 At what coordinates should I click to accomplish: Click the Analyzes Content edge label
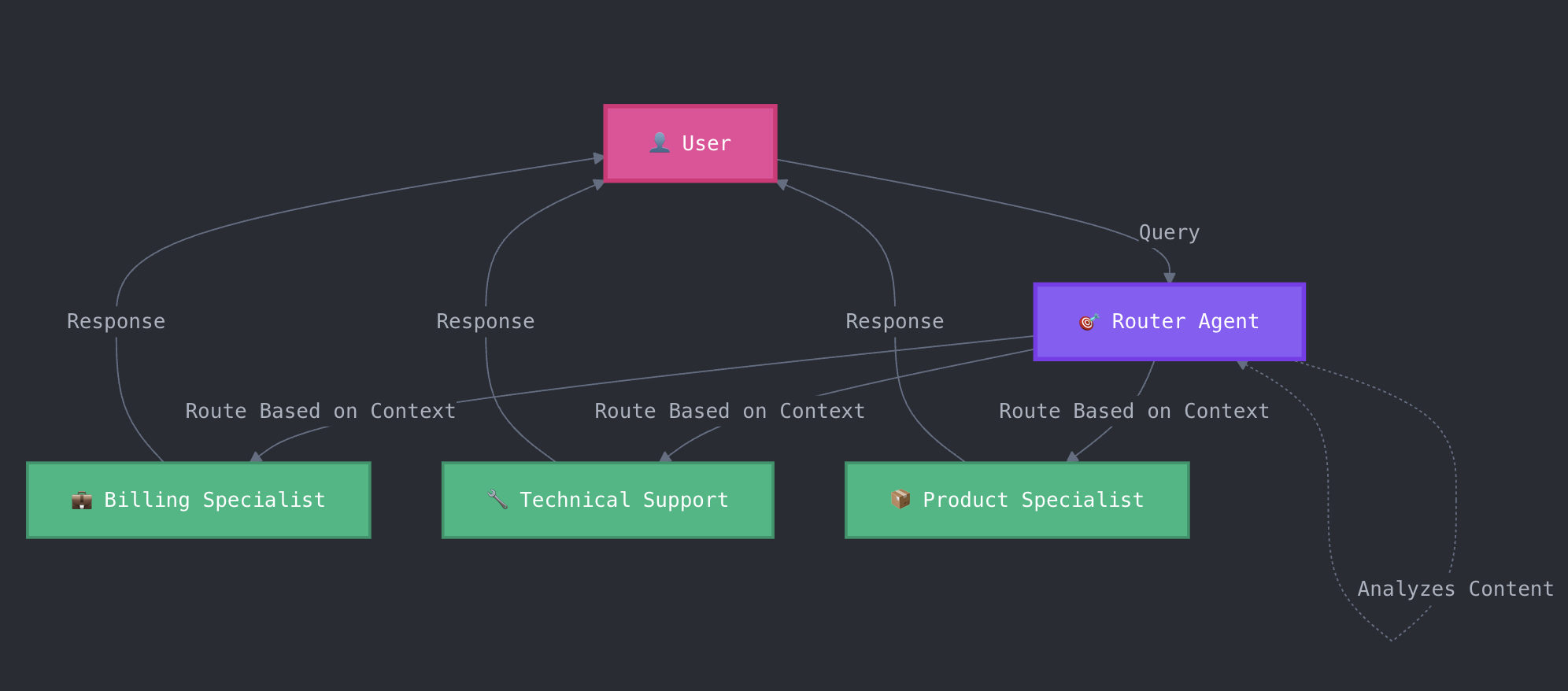[x=1455, y=589]
